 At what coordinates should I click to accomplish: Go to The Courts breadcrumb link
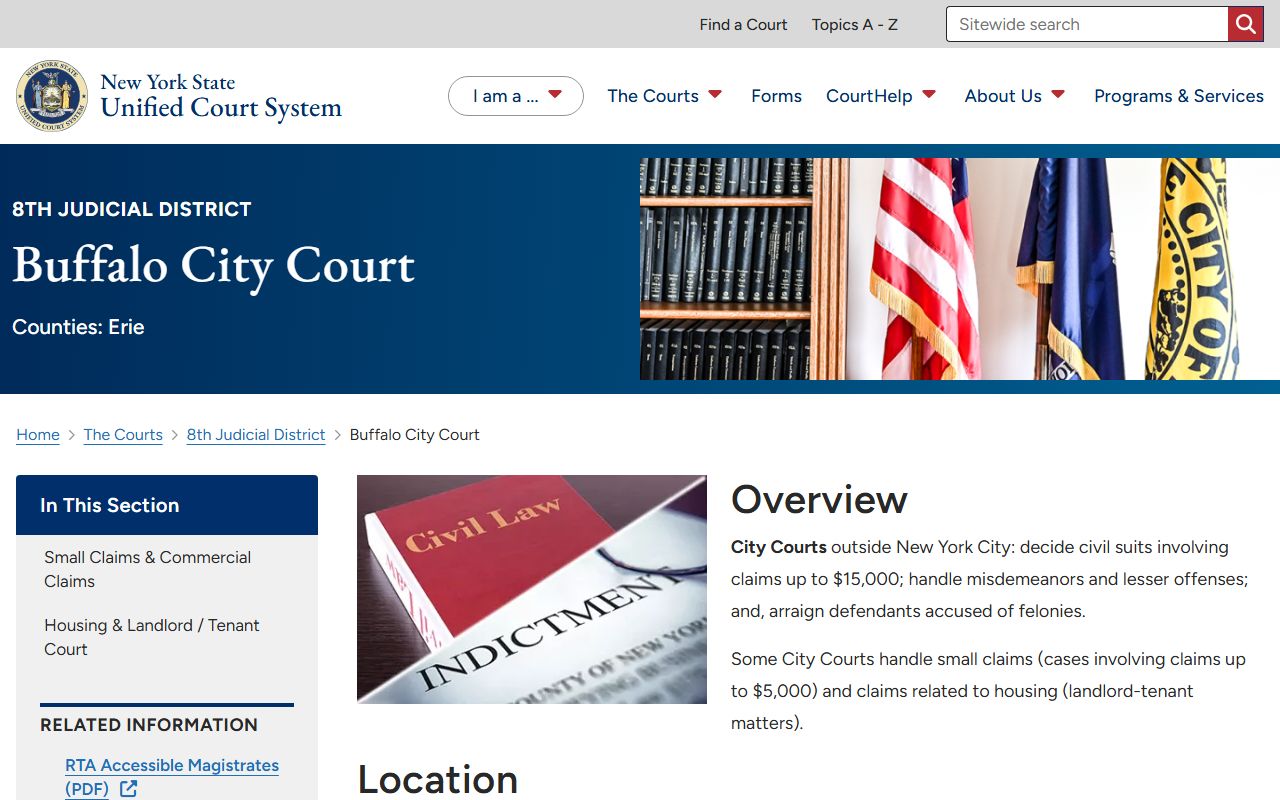click(x=123, y=435)
